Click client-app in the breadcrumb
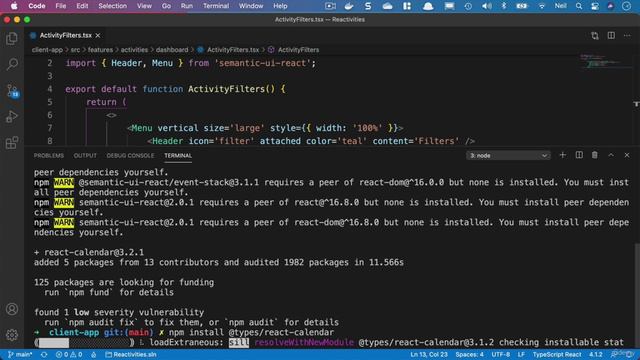Viewport: 640px width, 360px height. pyautogui.click(x=47, y=50)
